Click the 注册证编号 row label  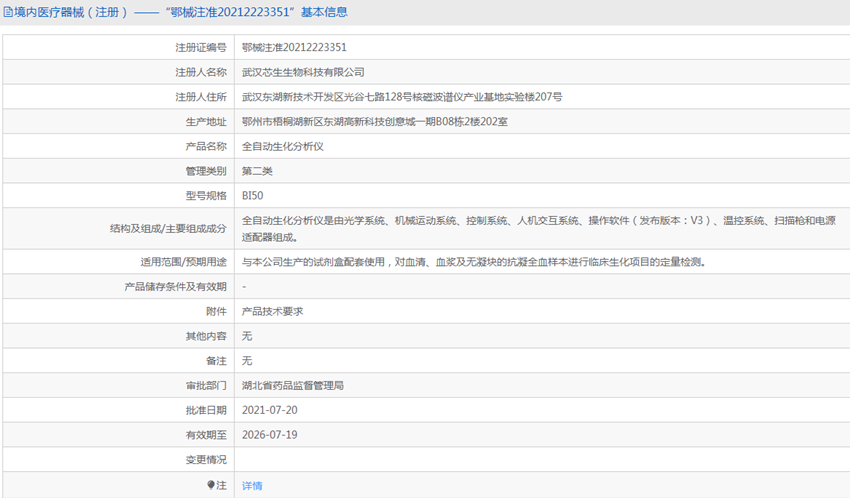tap(201, 47)
